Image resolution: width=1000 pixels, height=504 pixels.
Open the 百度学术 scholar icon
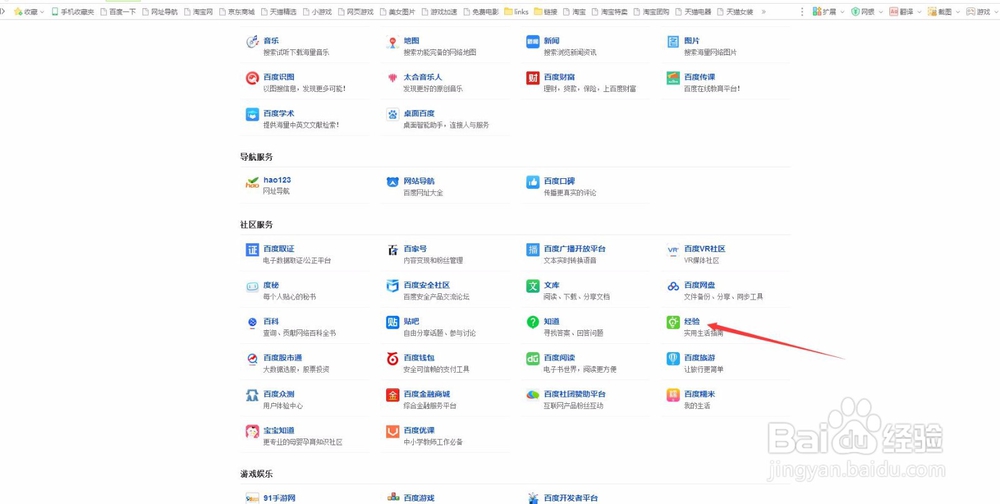point(253,115)
